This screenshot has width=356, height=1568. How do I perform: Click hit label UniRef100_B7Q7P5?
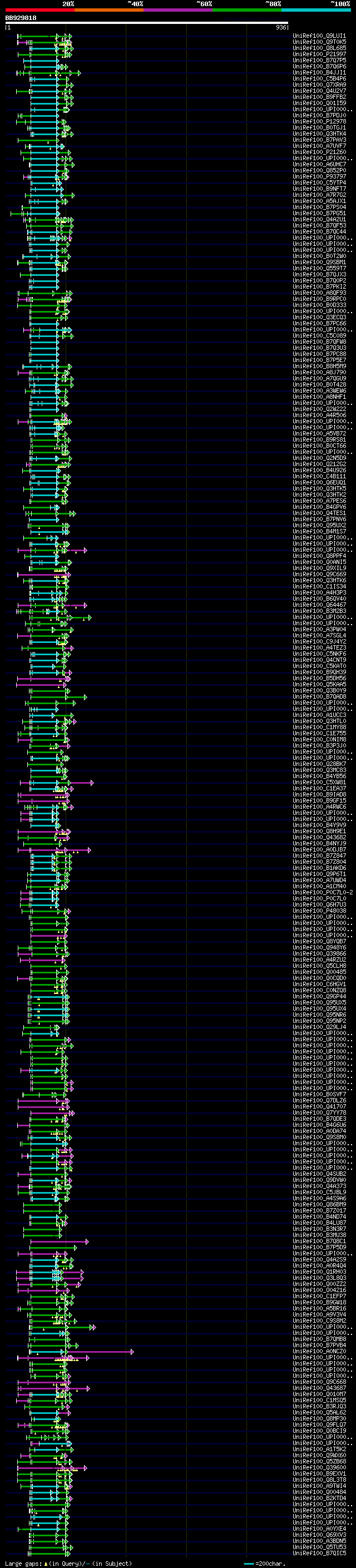click(x=319, y=60)
